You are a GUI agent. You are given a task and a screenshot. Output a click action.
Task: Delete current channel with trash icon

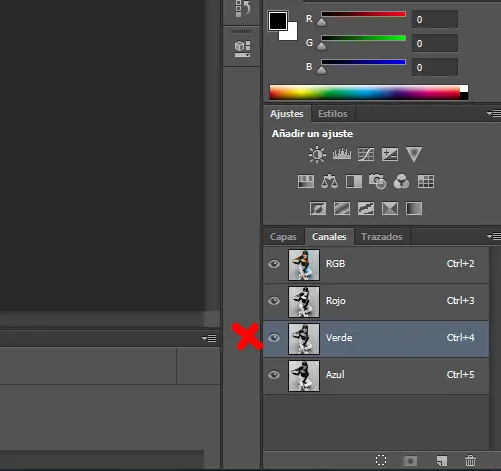point(470,460)
